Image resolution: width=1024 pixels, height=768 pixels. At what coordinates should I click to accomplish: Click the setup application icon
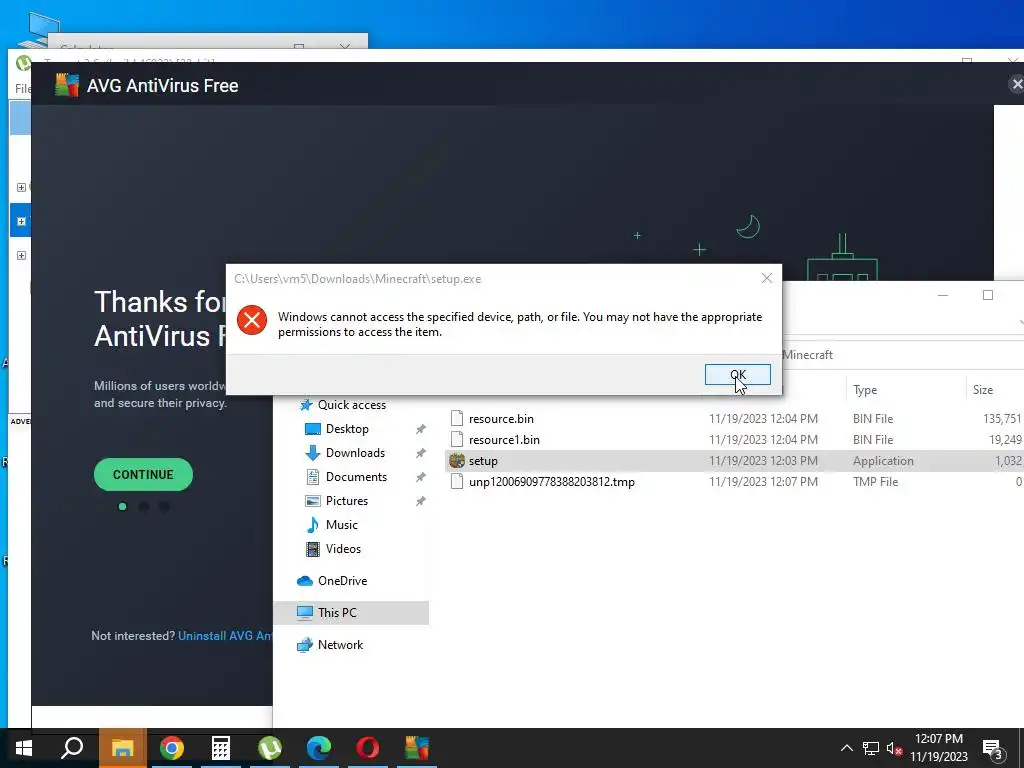click(x=457, y=460)
